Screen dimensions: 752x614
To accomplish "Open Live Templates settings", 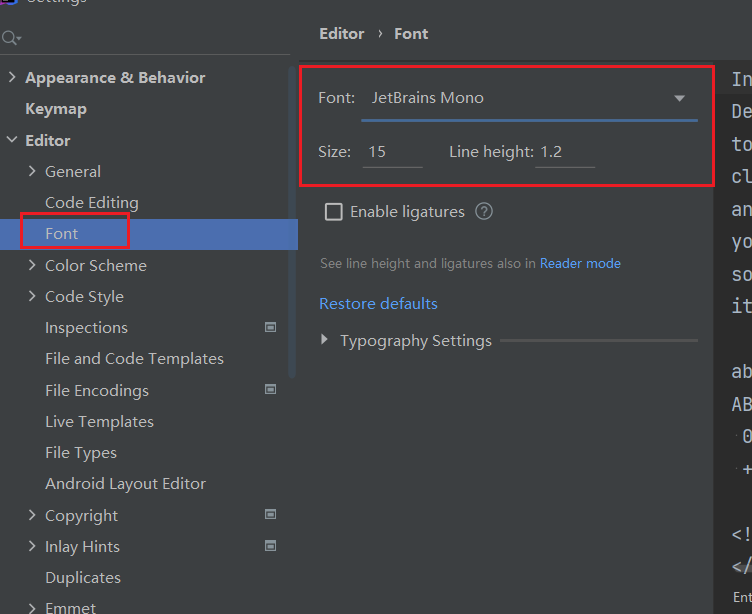I will click(x=99, y=422).
